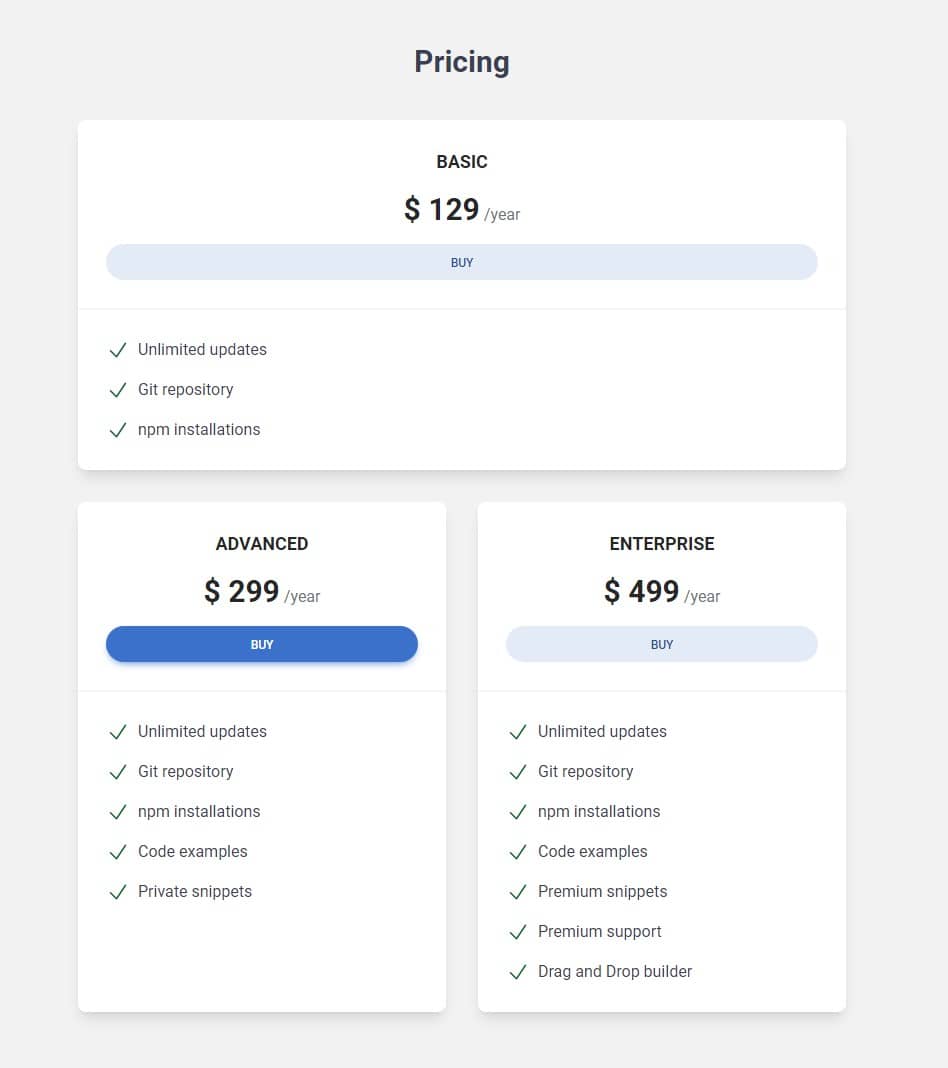The width and height of the screenshot is (948, 1068).
Task: Click the ENTERPRISE plan title
Action: (x=661, y=544)
